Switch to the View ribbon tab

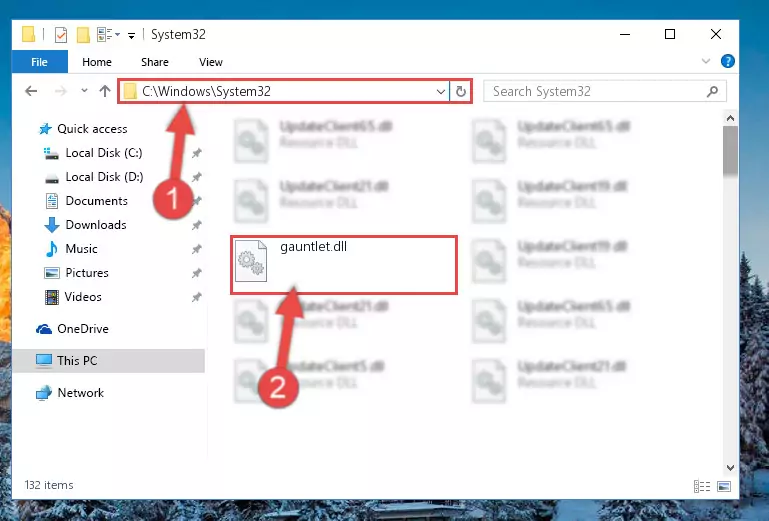tap(210, 62)
